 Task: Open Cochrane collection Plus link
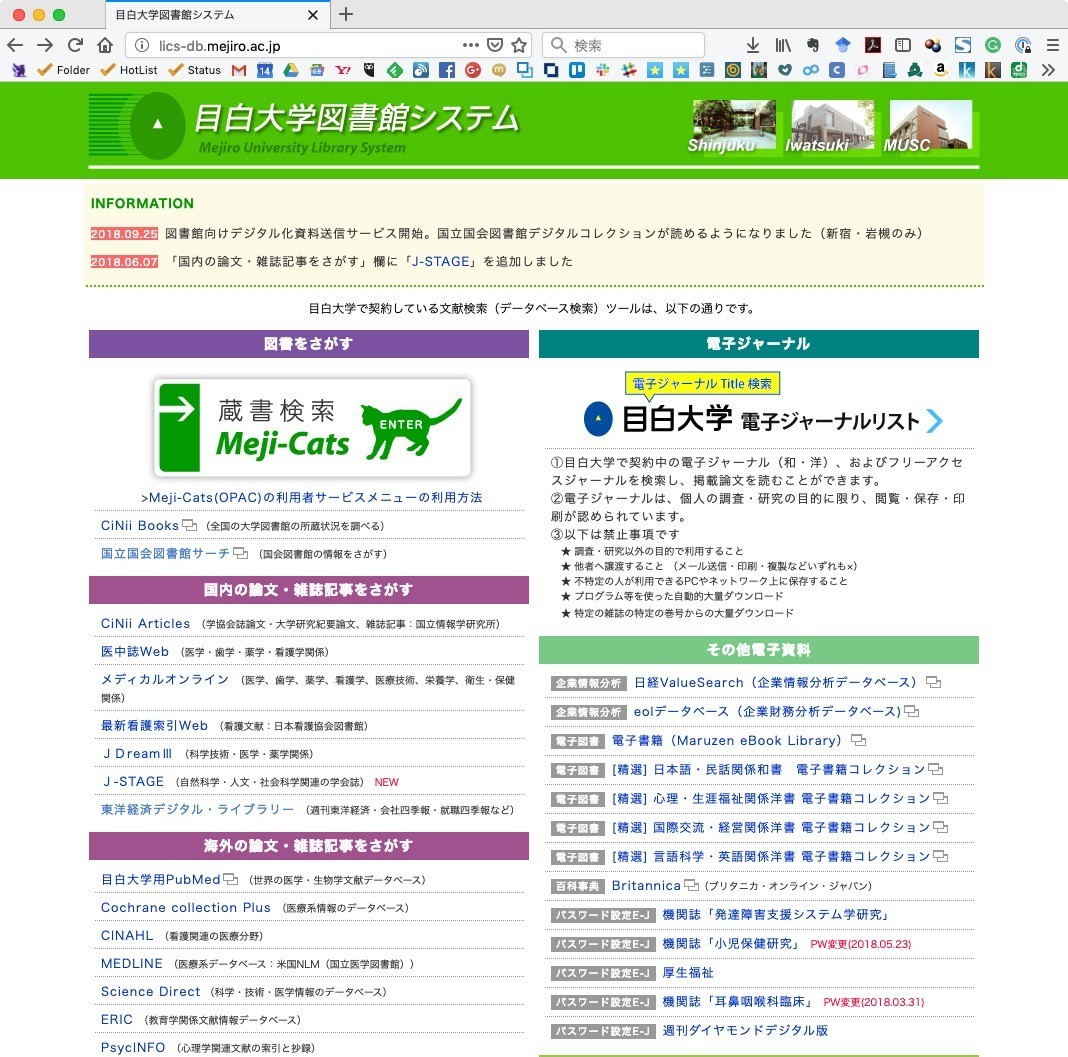pyautogui.click(x=185, y=908)
